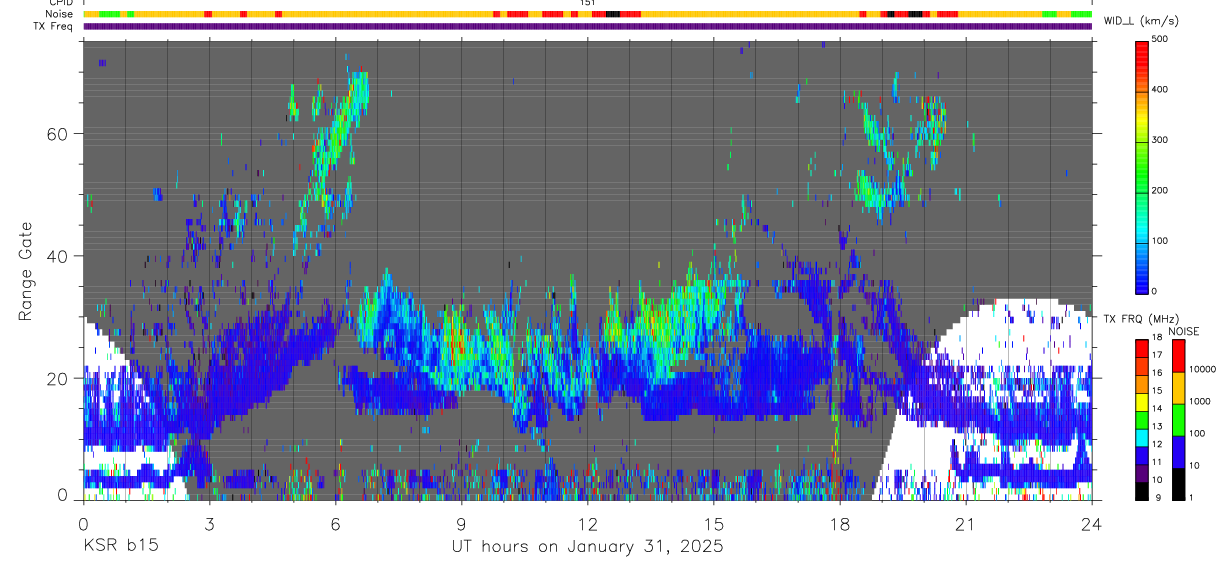Click the 'Noise' strip label at top left
This screenshot has height=567, width=1228.
pyautogui.click(x=60, y=14)
